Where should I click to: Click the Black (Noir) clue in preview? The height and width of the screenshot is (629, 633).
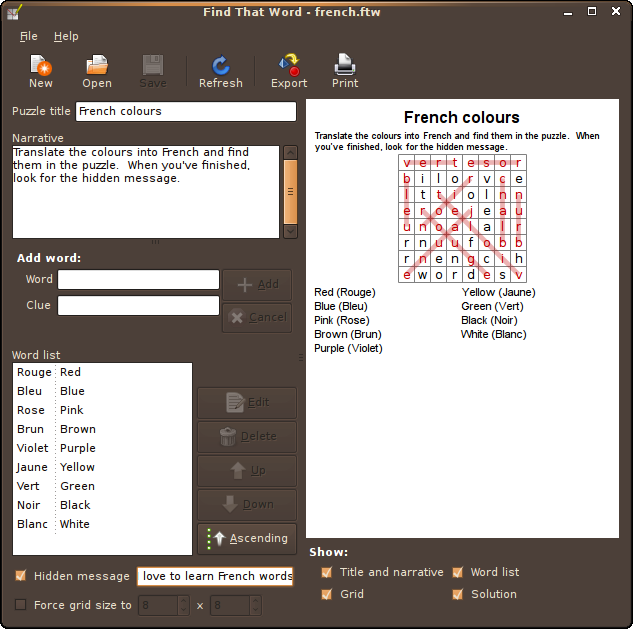(x=489, y=320)
